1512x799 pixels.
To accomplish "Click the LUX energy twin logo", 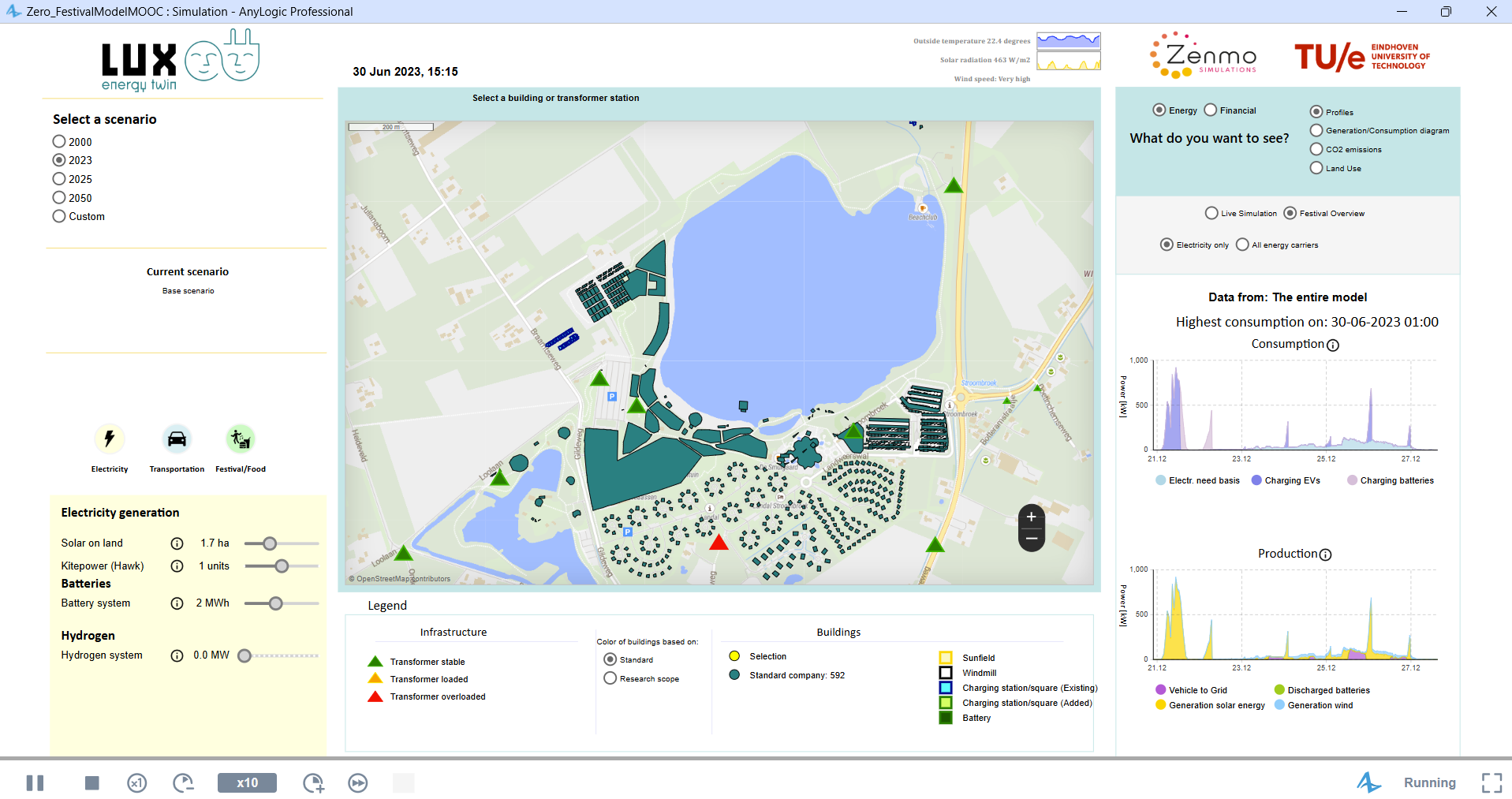I will (x=181, y=61).
